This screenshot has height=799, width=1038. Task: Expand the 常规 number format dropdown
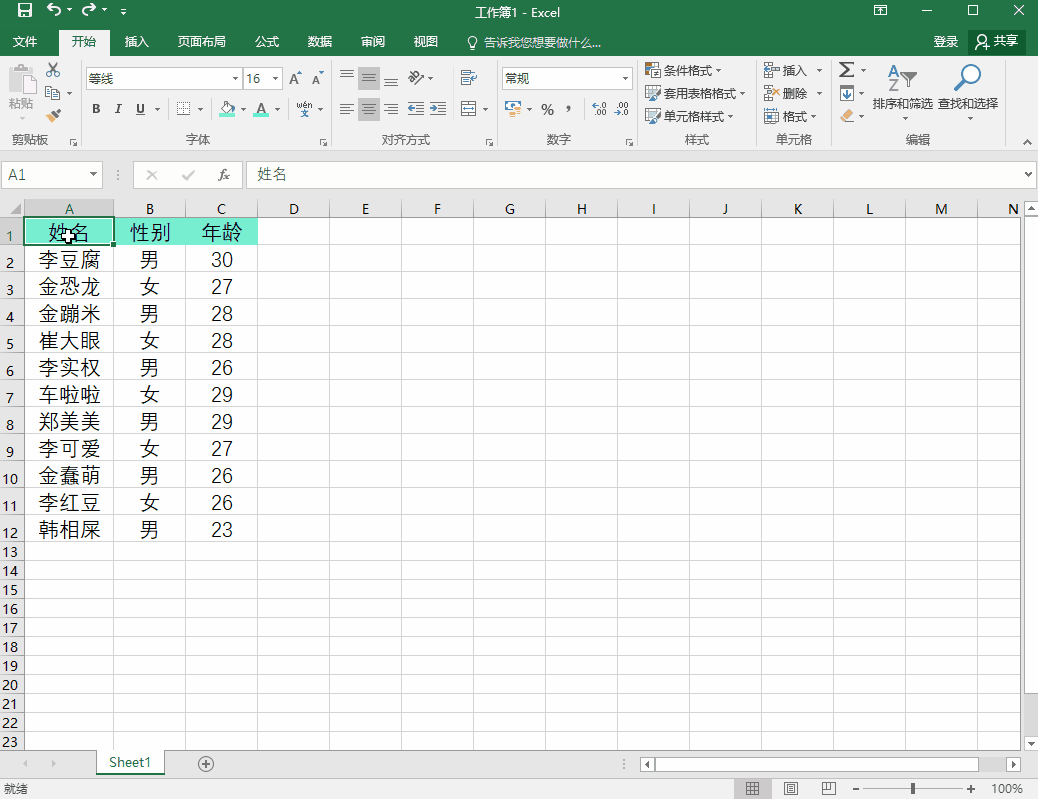point(626,79)
